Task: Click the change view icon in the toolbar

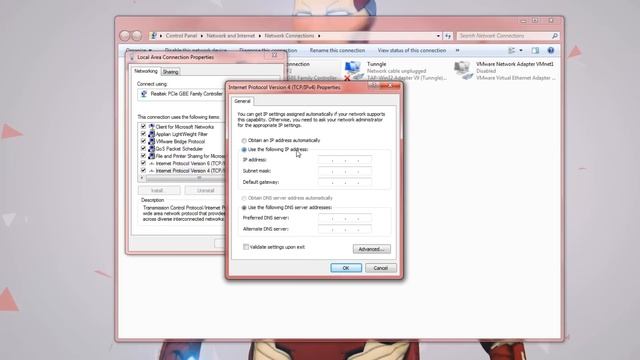Action: tap(511, 50)
